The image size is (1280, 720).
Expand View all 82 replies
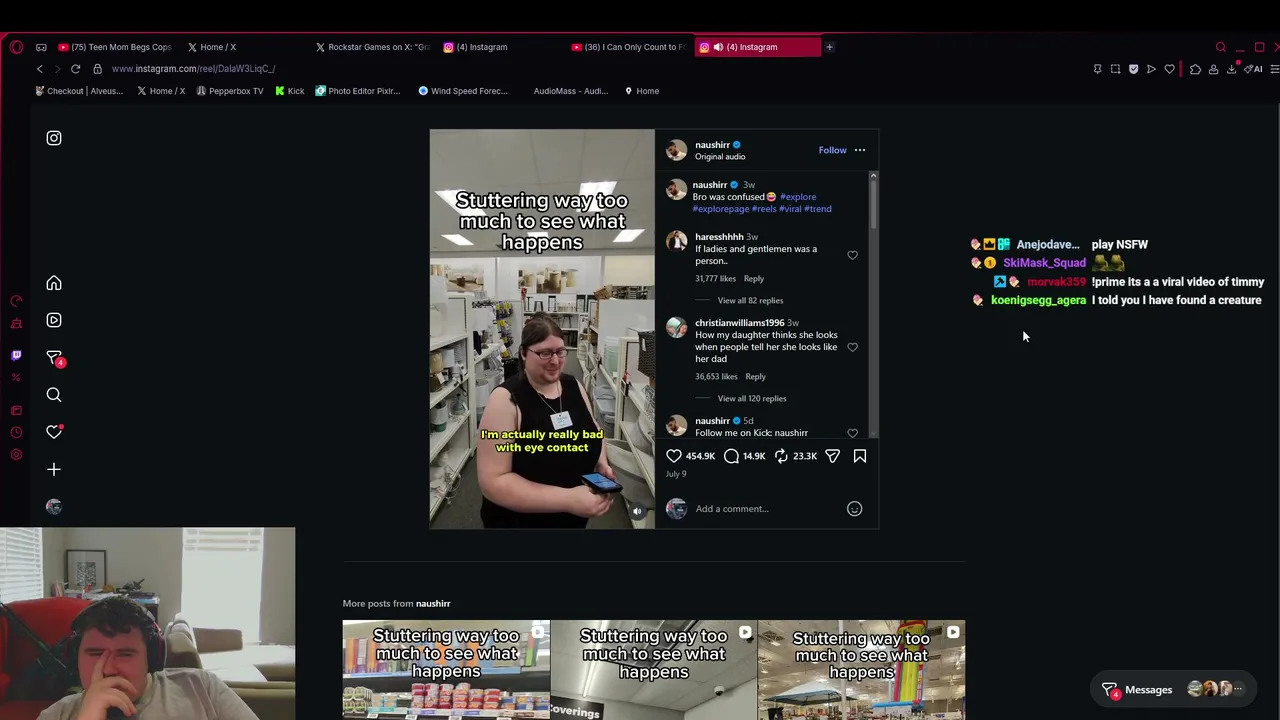pos(750,301)
